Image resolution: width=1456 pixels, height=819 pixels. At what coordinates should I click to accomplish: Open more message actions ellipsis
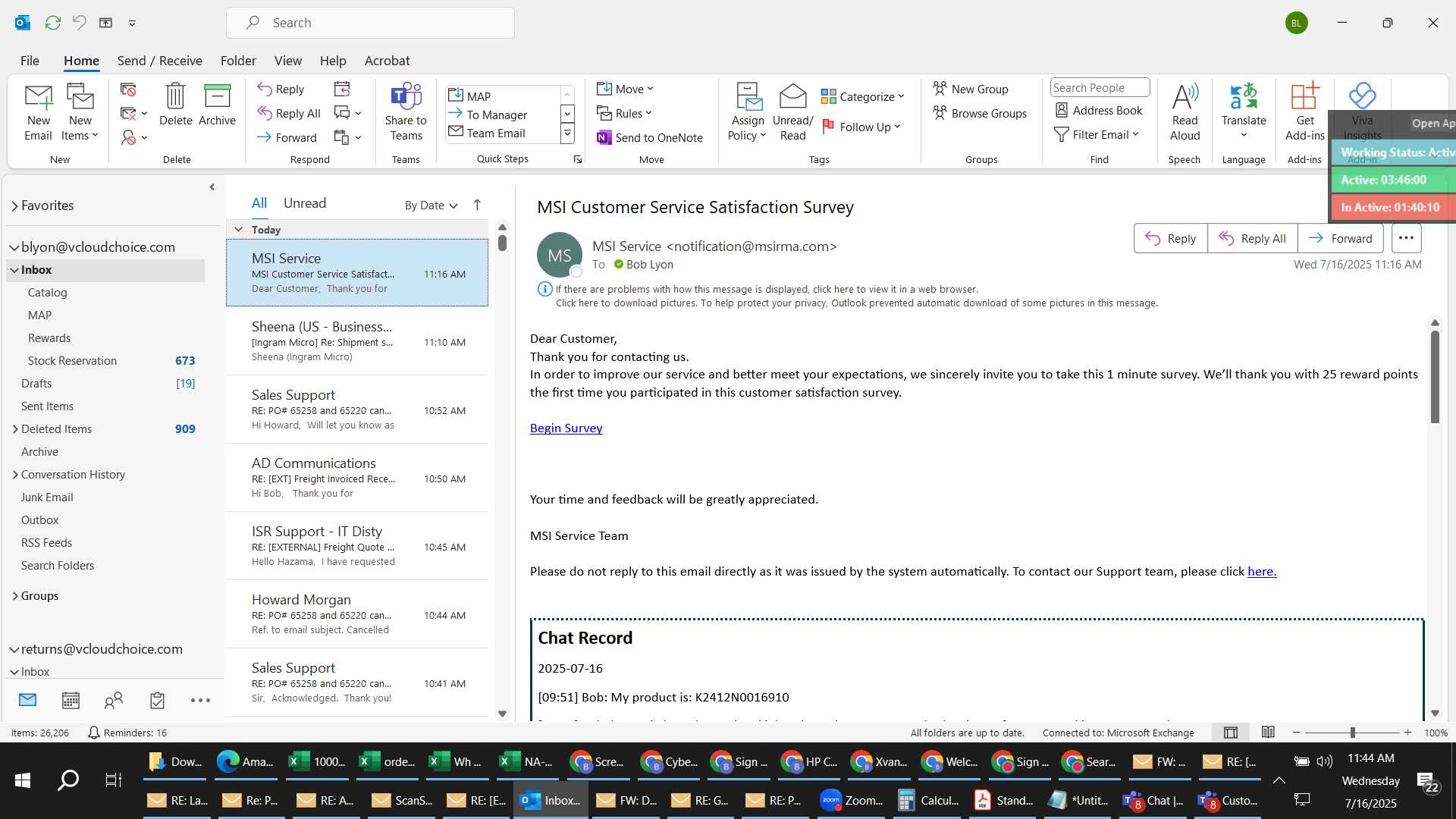[x=1406, y=238]
